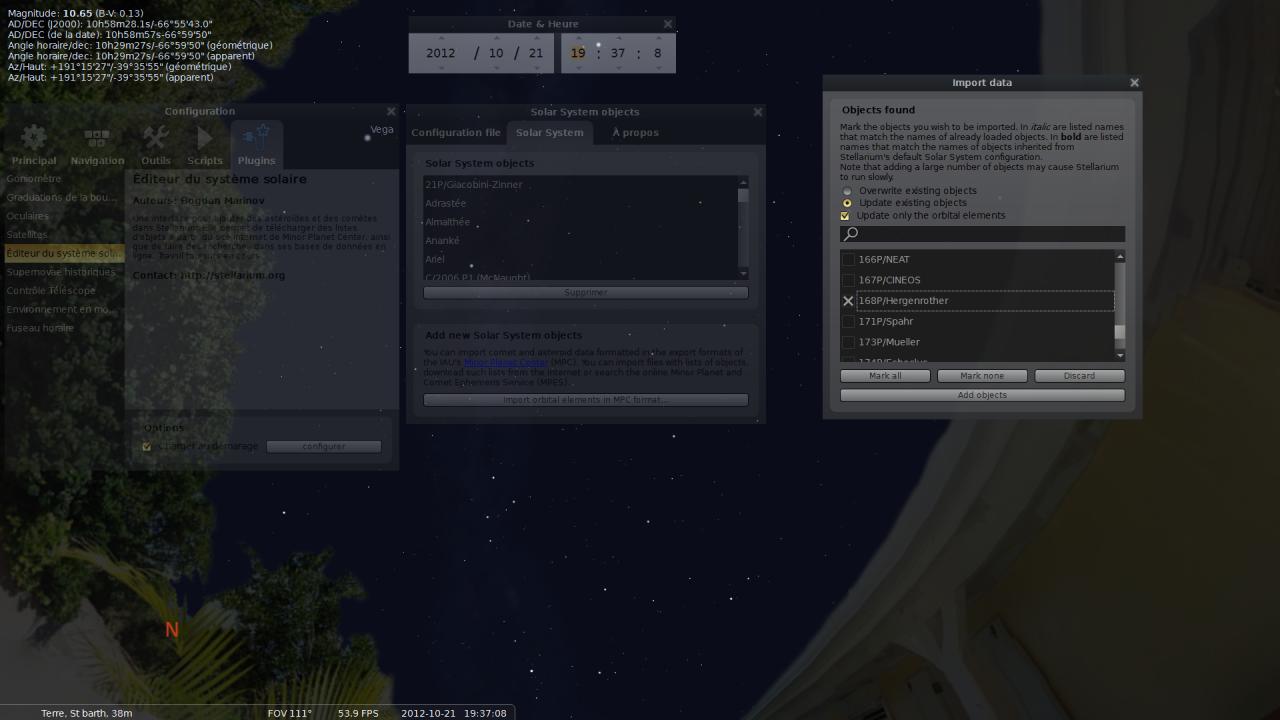Select Satellites in the plugins list
This screenshot has height=720, width=1280.
64,235
